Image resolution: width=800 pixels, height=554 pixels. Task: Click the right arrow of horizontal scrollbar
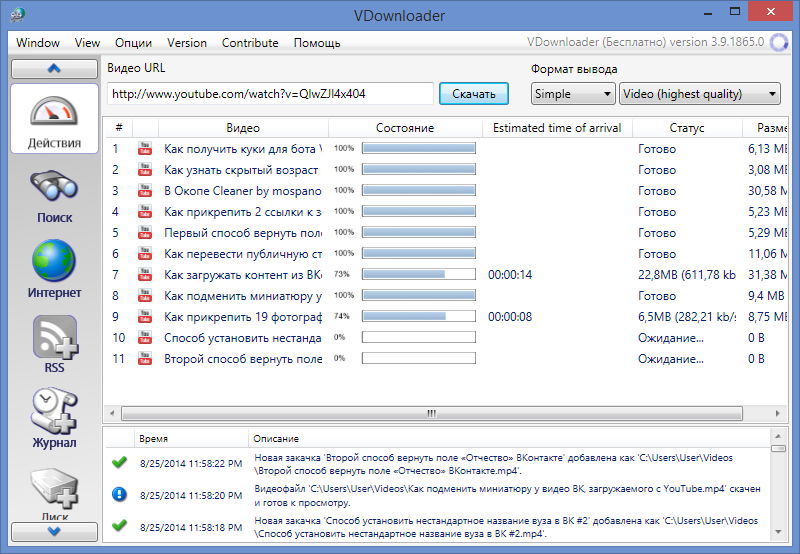click(778, 413)
